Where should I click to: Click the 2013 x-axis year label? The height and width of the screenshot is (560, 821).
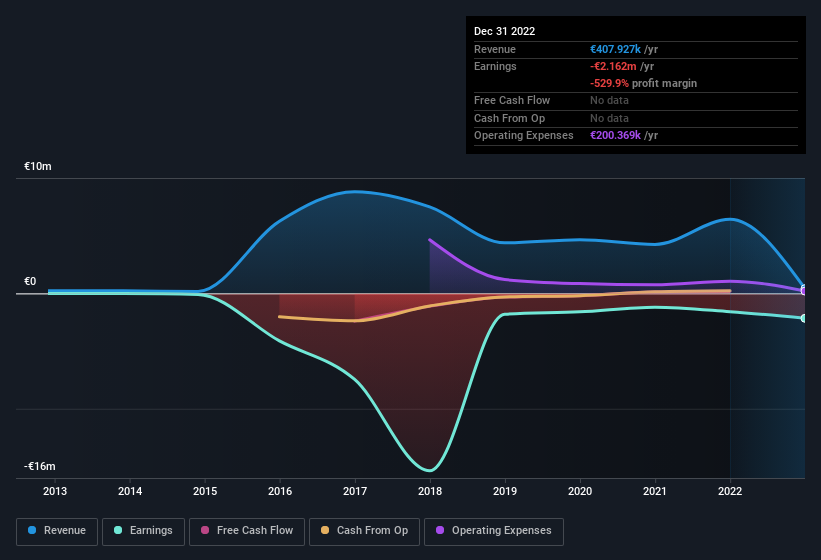coord(55,491)
